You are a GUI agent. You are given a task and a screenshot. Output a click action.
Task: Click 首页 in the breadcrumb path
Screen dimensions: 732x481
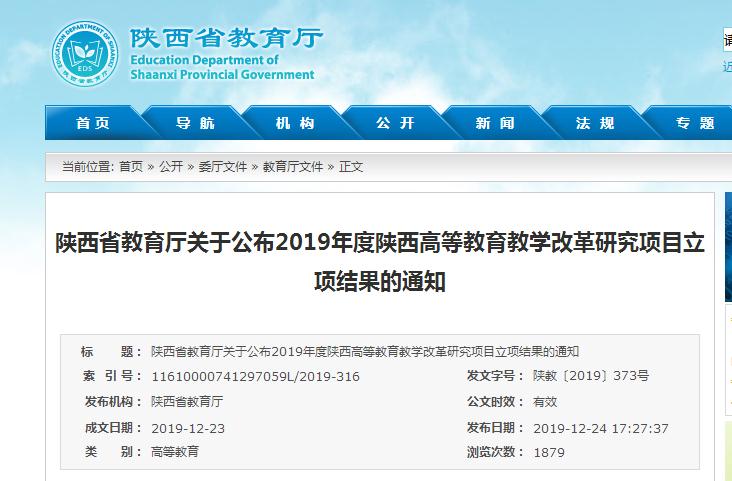click(131, 167)
